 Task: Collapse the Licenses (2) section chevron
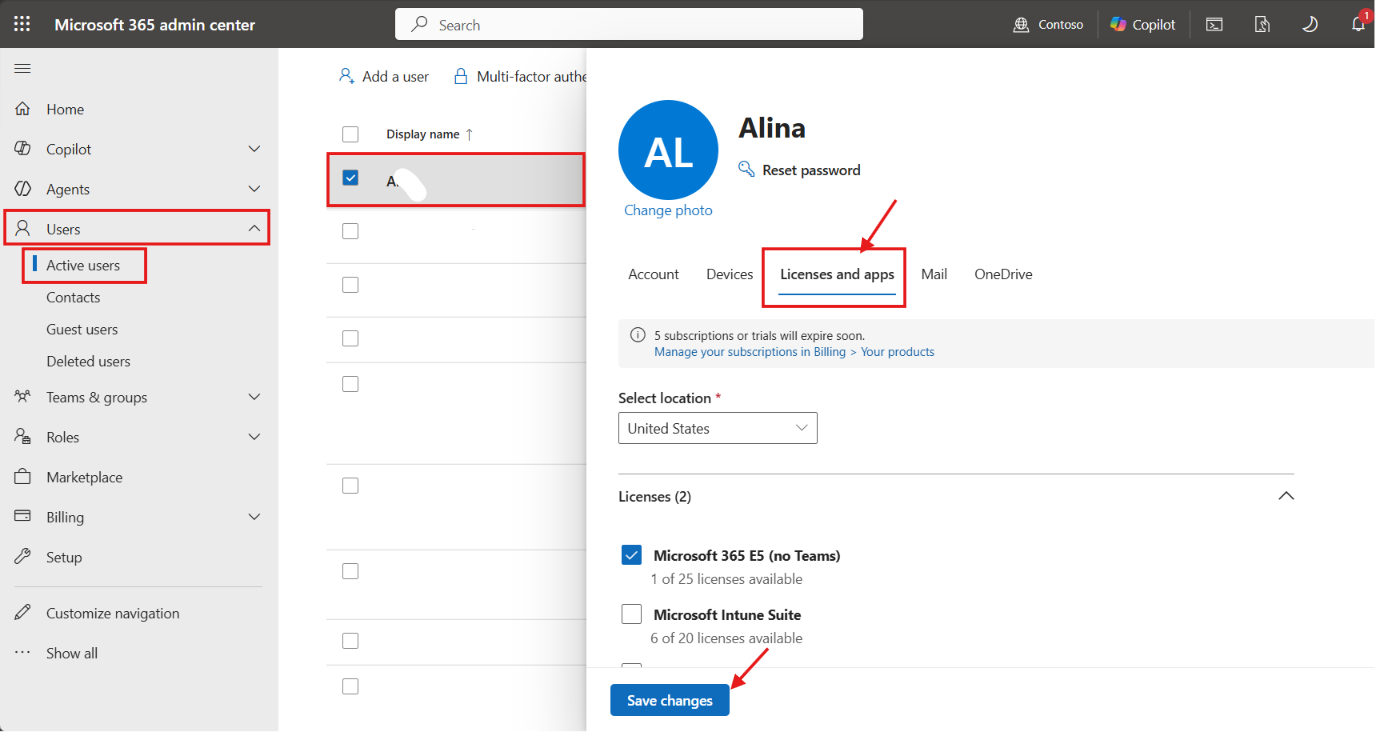click(x=1286, y=496)
